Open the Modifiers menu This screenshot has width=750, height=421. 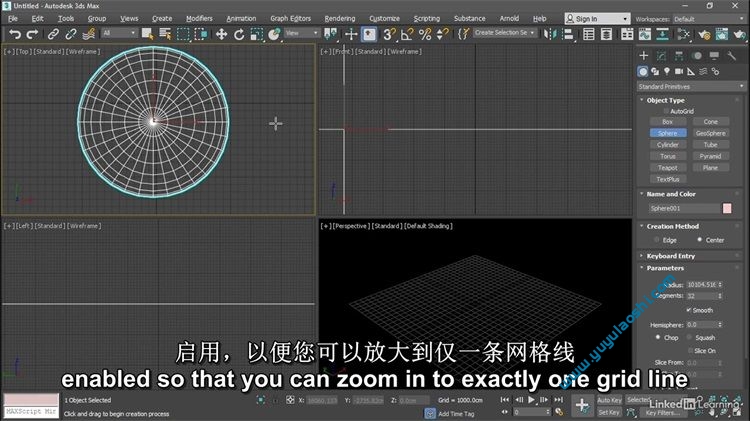point(199,18)
